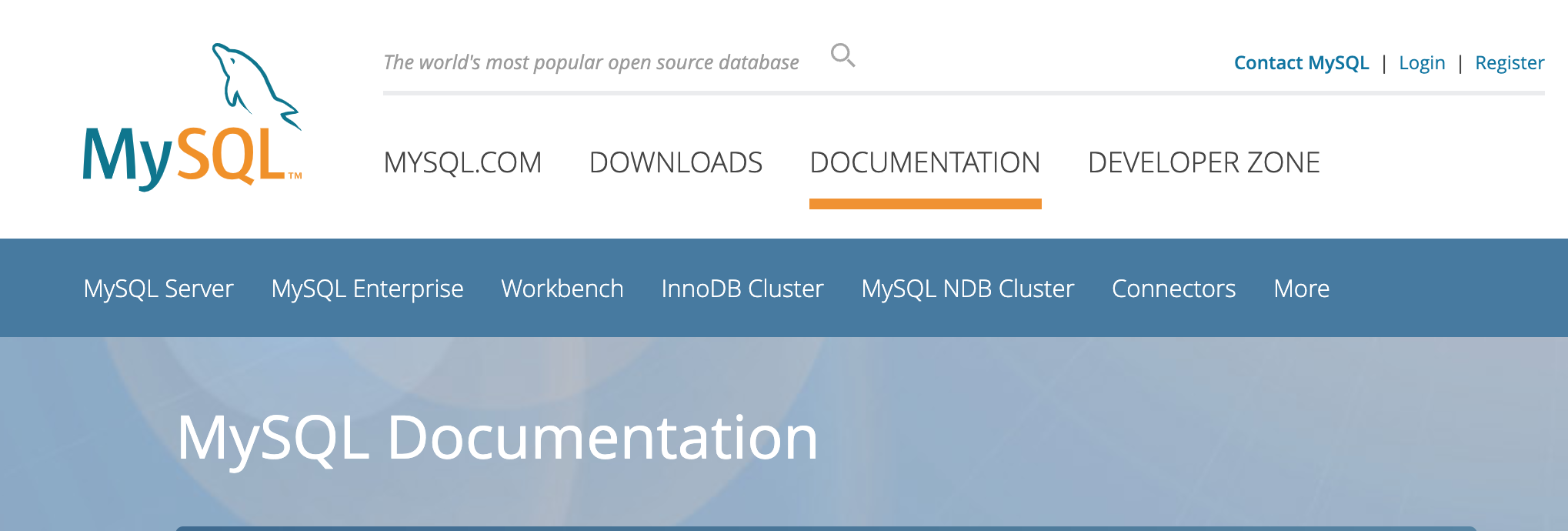1568x531 pixels.
Task: Open the Login link
Action: (x=1422, y=62)
